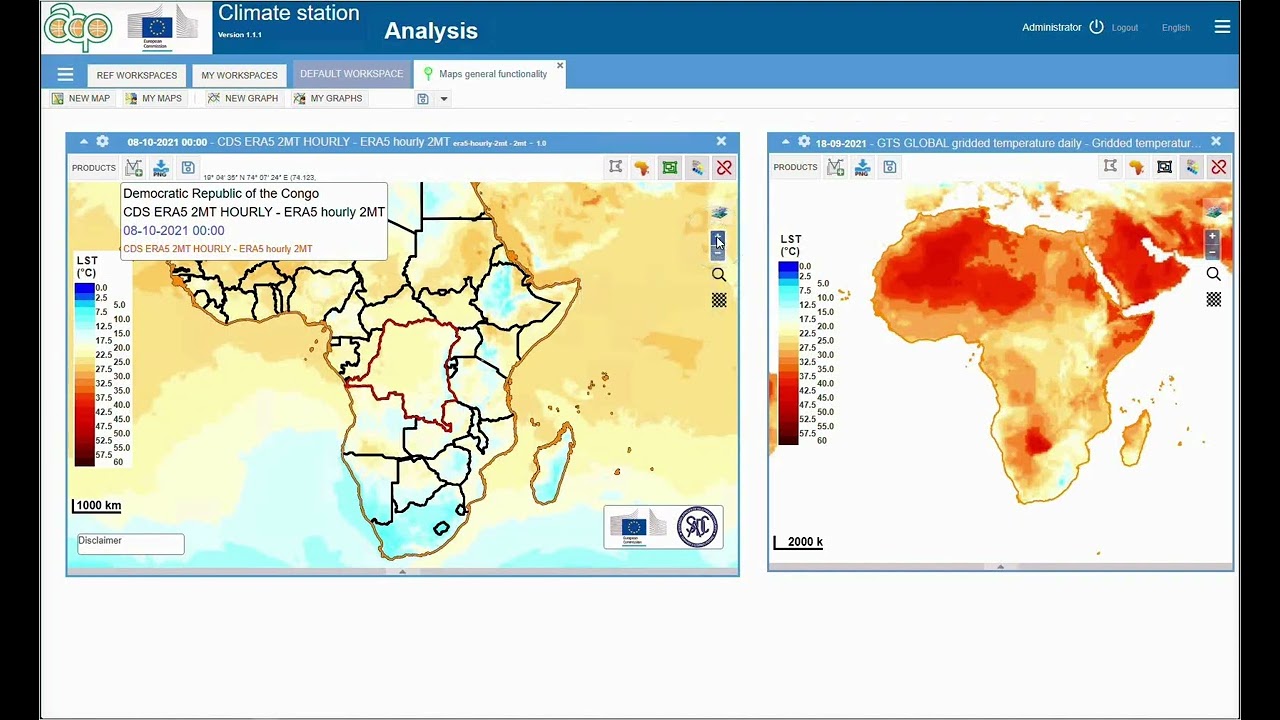This screenshot has width=1280, height=720.
Task: Click magnifier zoom tool in GTS map
Action: 1213,274
